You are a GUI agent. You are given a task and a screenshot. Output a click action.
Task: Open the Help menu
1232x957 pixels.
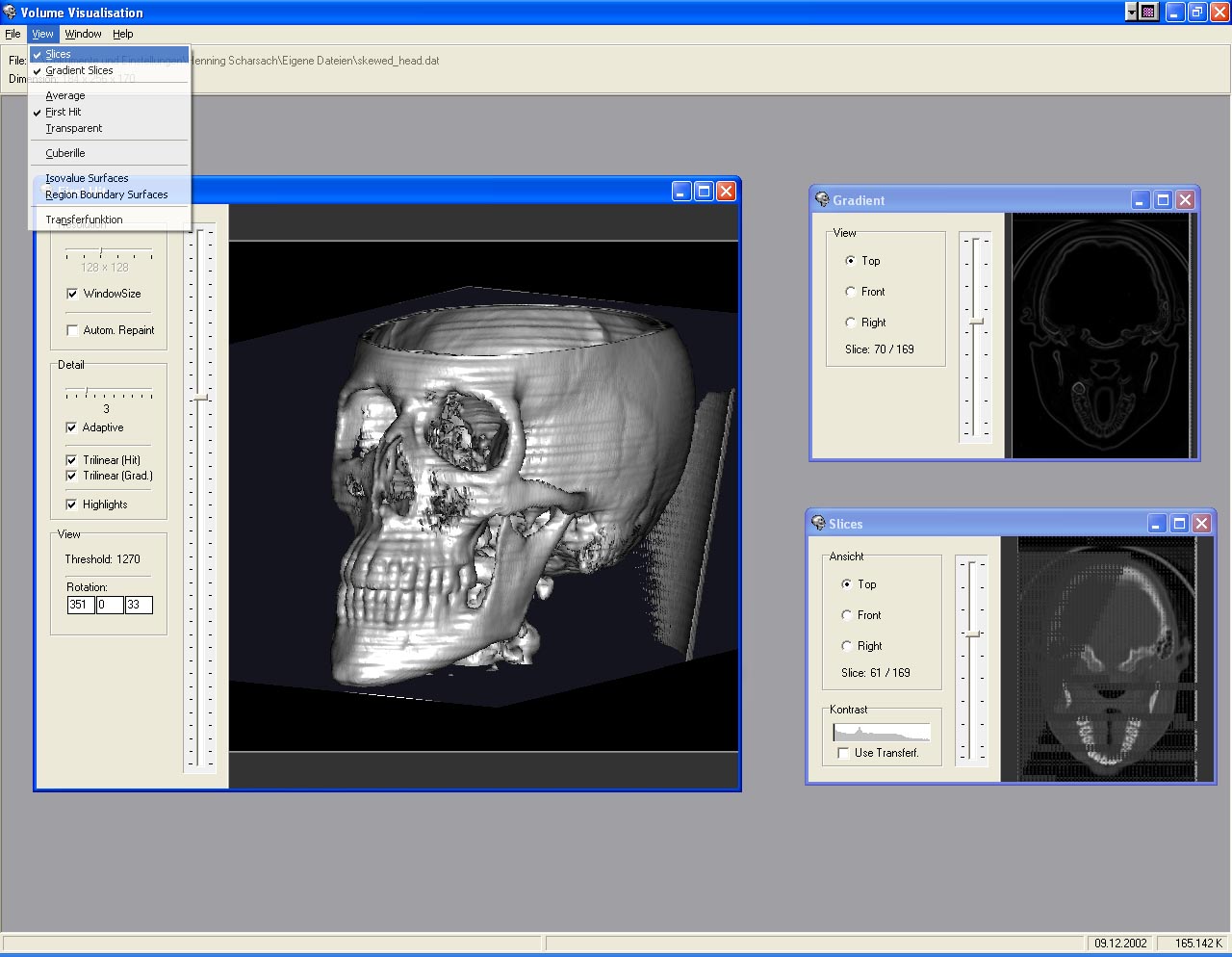[x=122, y=34]
